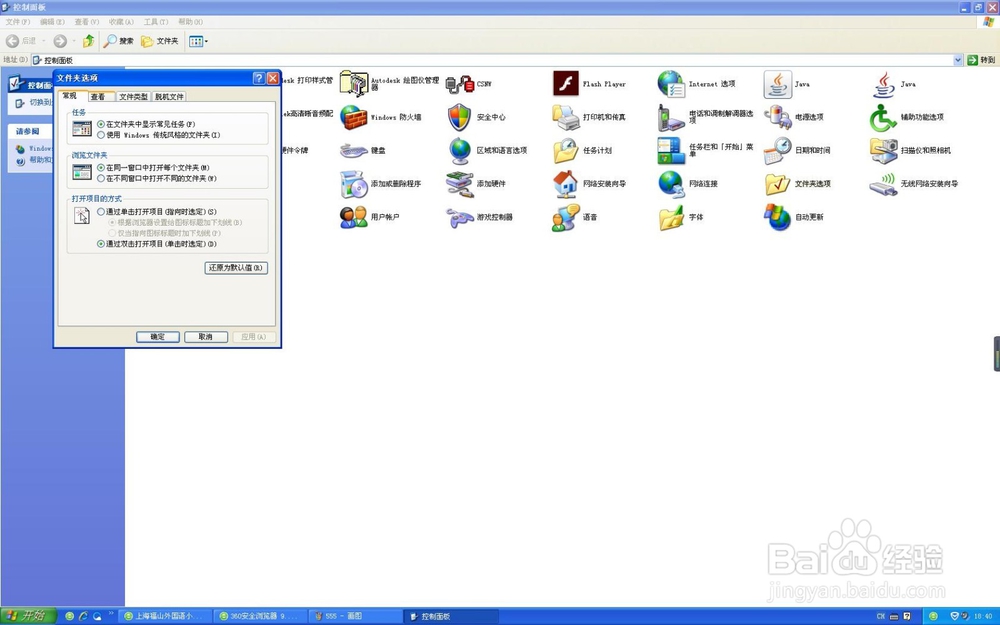The image size is (1000, 625).
Task: Open 扫描仪和照相机 icon
Action: [883, 151]
